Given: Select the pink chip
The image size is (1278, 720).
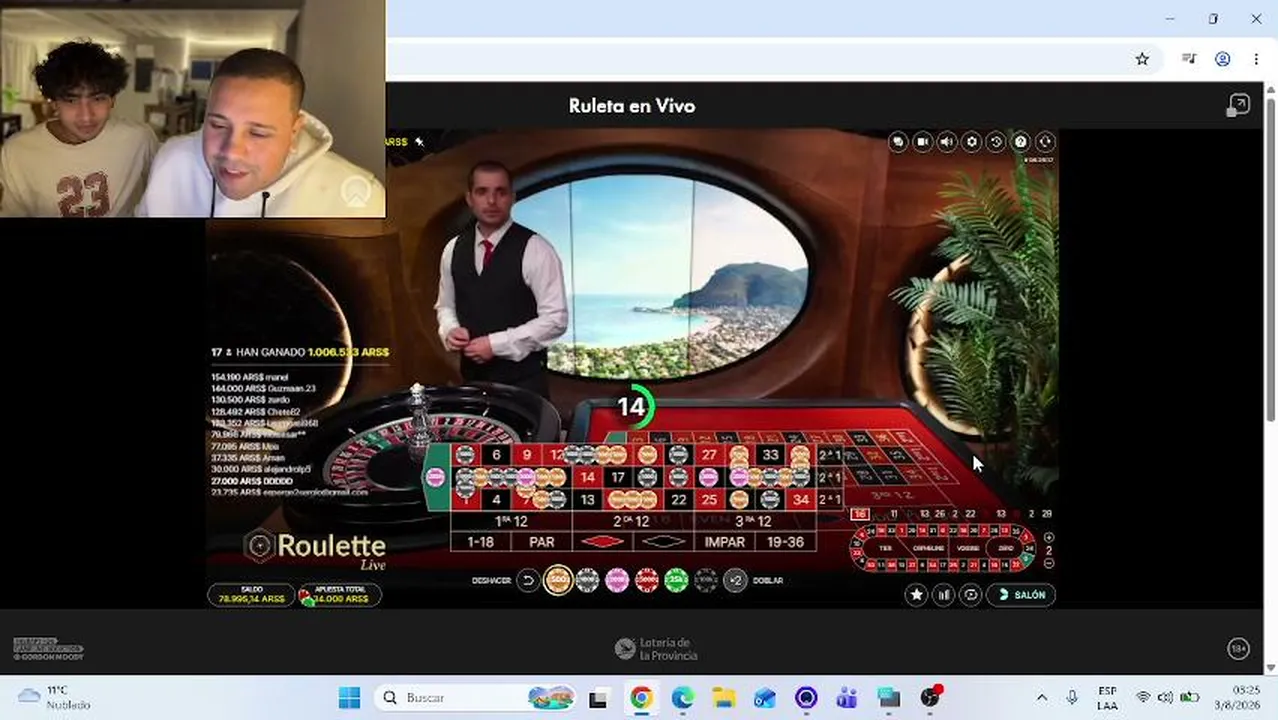Looking at the screenshot, I should pyautogui.click(x=617, y=580).
